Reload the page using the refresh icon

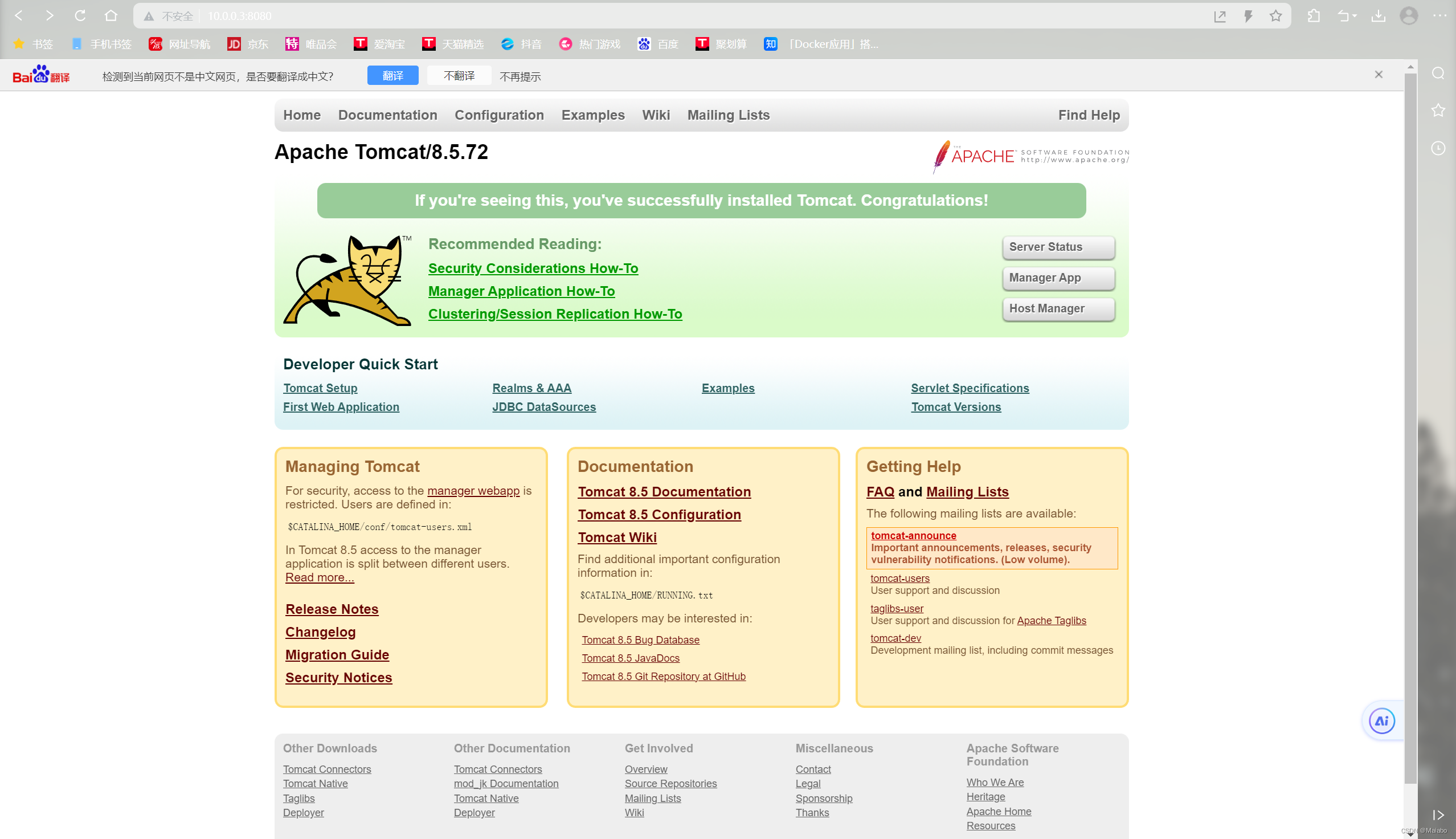point(80,15)
